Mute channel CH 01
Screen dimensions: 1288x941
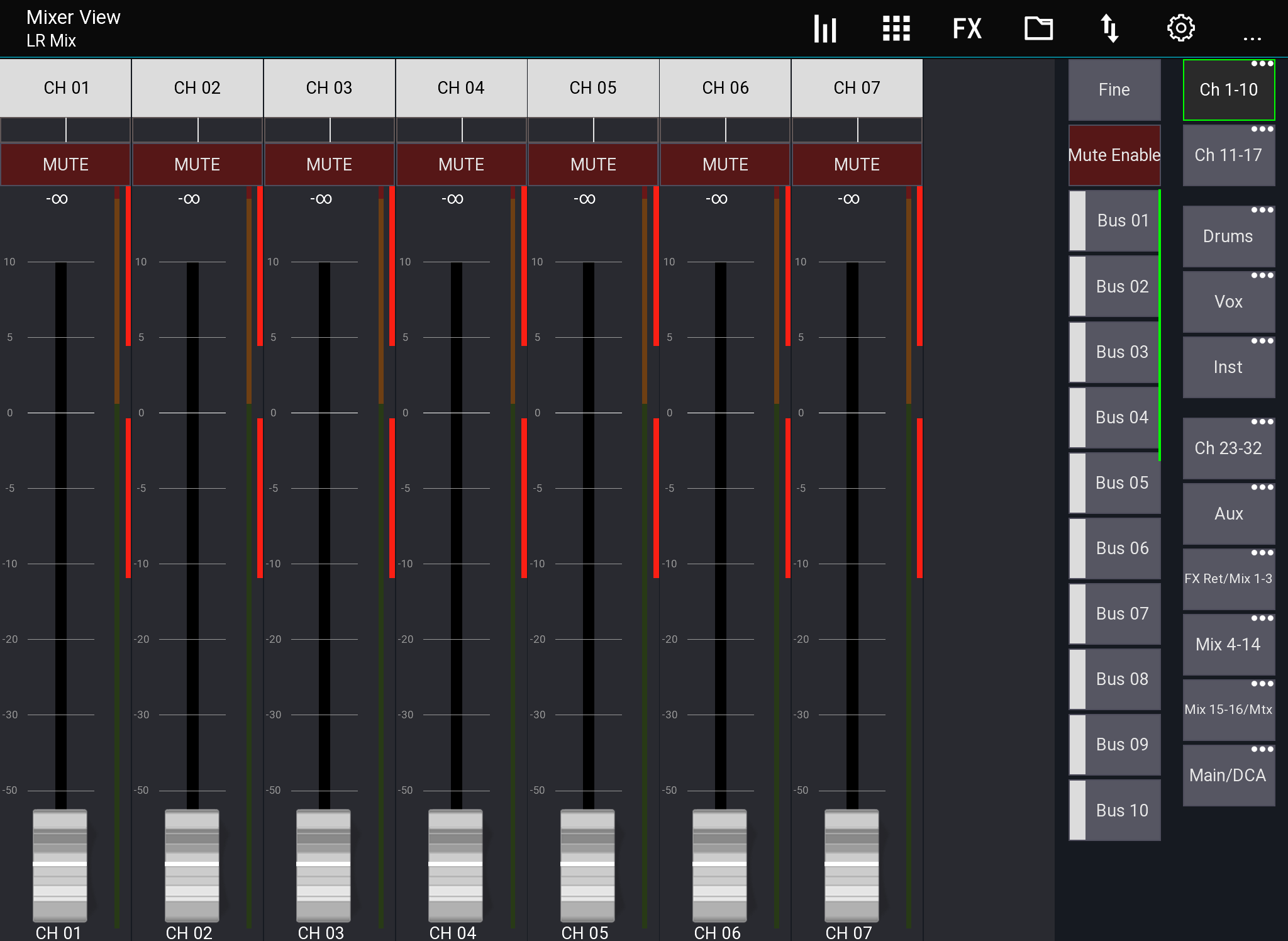(65, 165)
